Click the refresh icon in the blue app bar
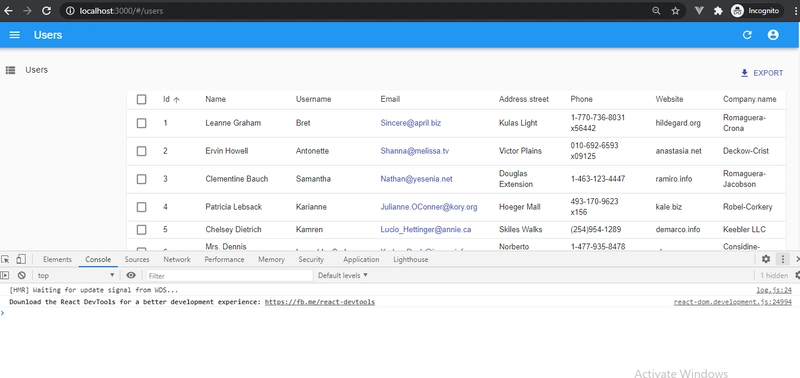 (x=747, y=35)
